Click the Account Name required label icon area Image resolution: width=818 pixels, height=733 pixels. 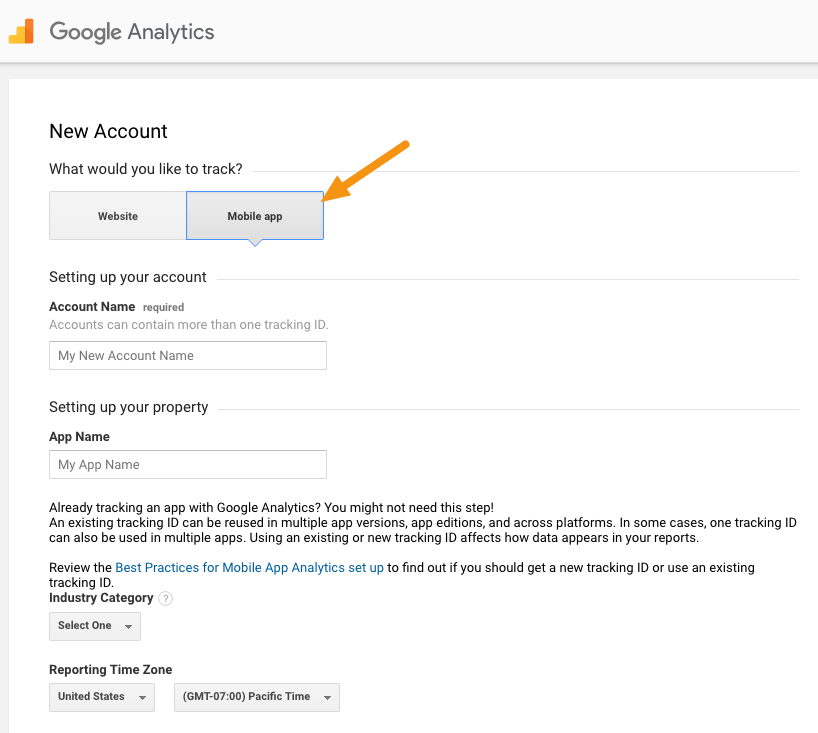(163, 307)
